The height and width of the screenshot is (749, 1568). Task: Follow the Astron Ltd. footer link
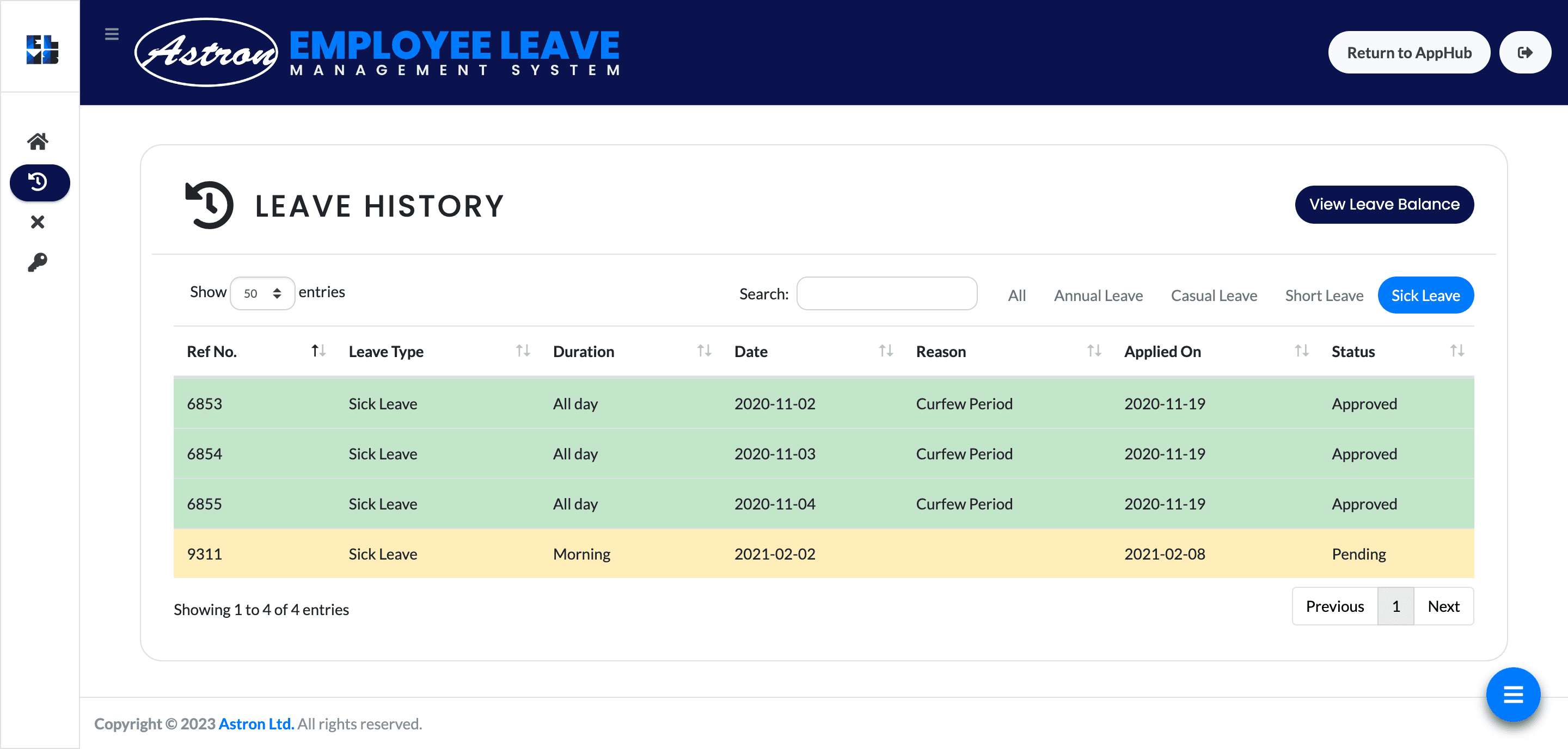256,723
